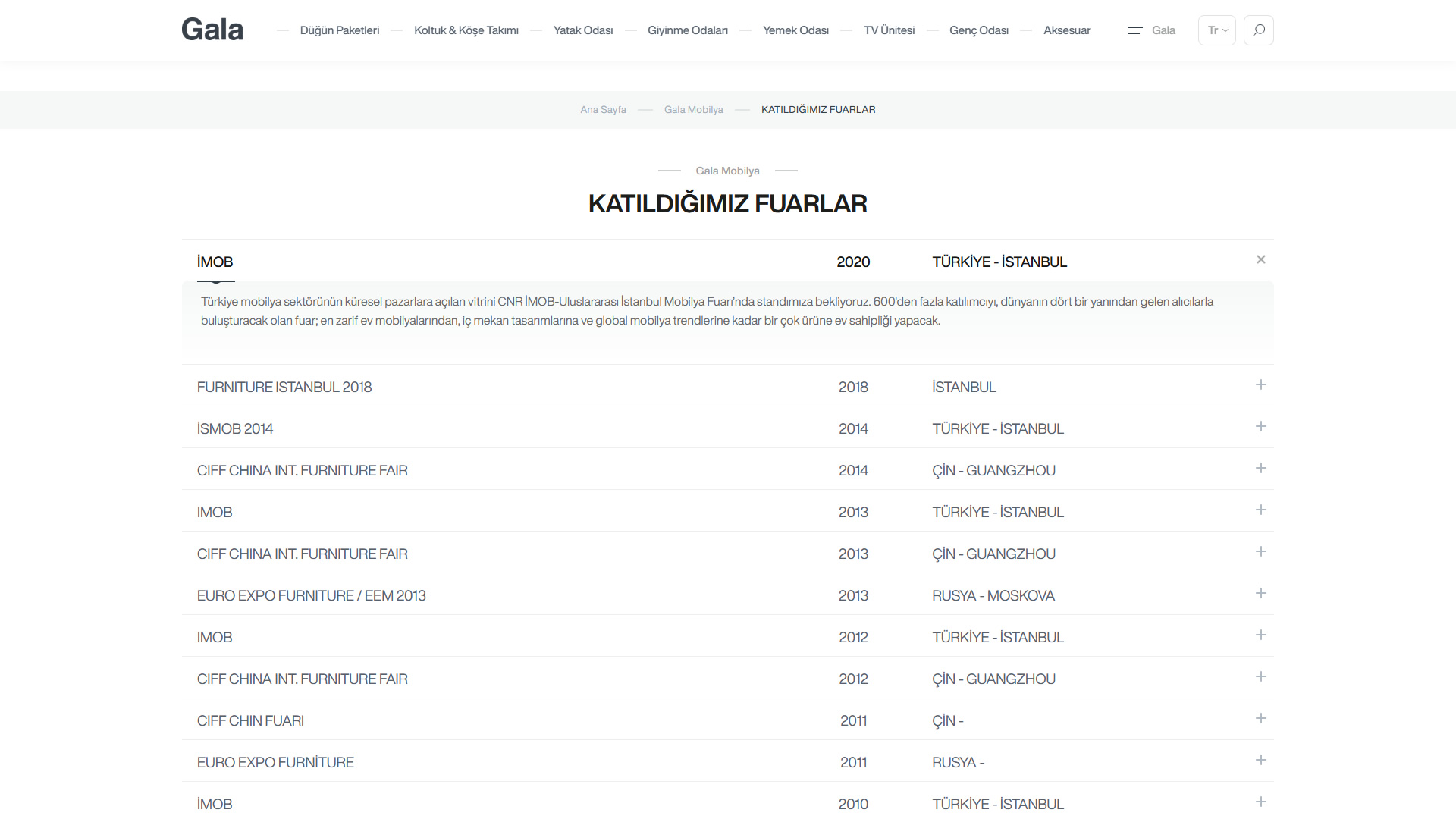Click the İMOB 2010 row title
Viewport: 1456px width, 819px height.
click(x=215, y=804)
